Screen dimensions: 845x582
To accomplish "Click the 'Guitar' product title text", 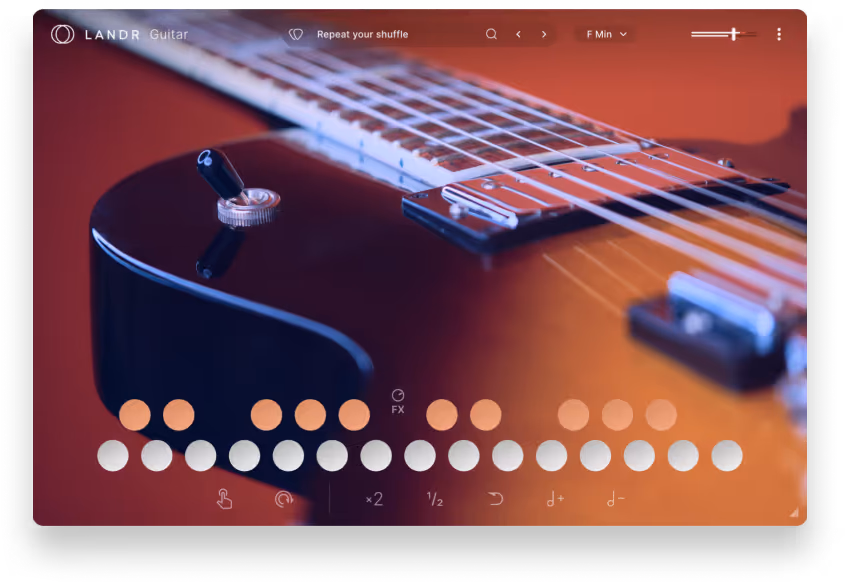I will (169, 34).
